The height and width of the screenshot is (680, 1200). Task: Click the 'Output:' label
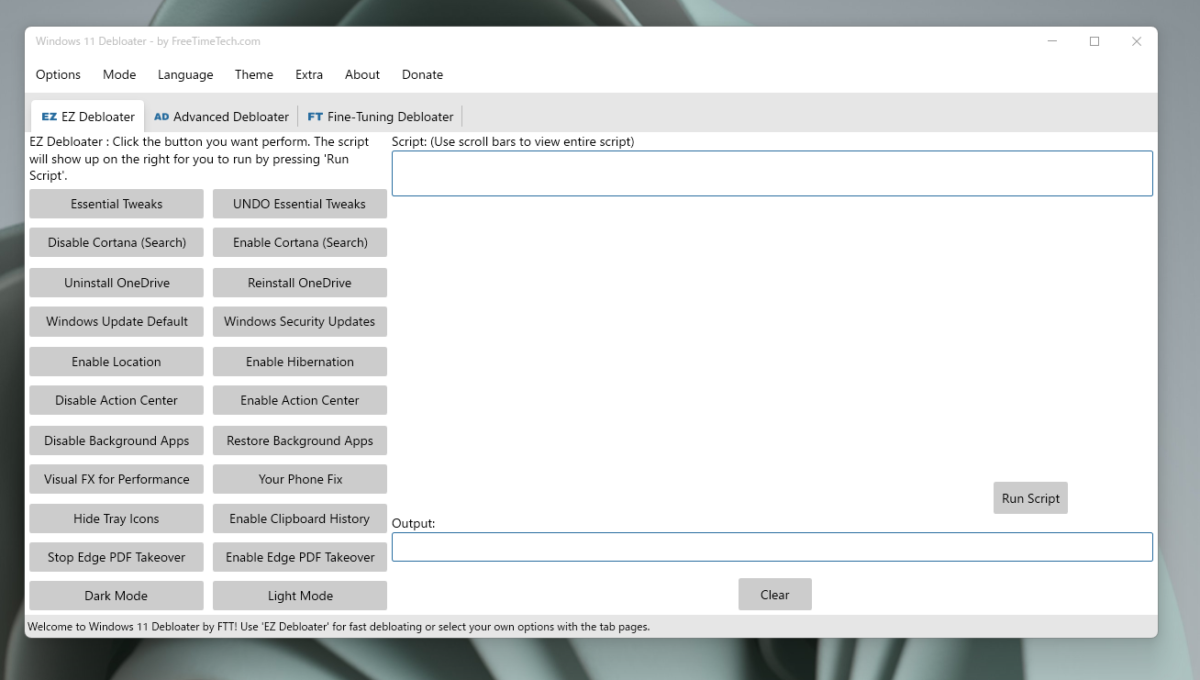pyautogui.click(x=414, y=523)
